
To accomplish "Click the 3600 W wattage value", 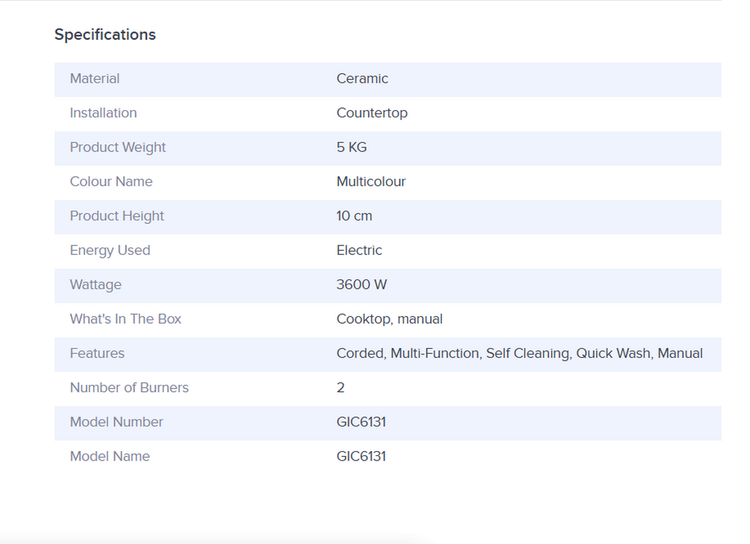I will tap(362, 285).
